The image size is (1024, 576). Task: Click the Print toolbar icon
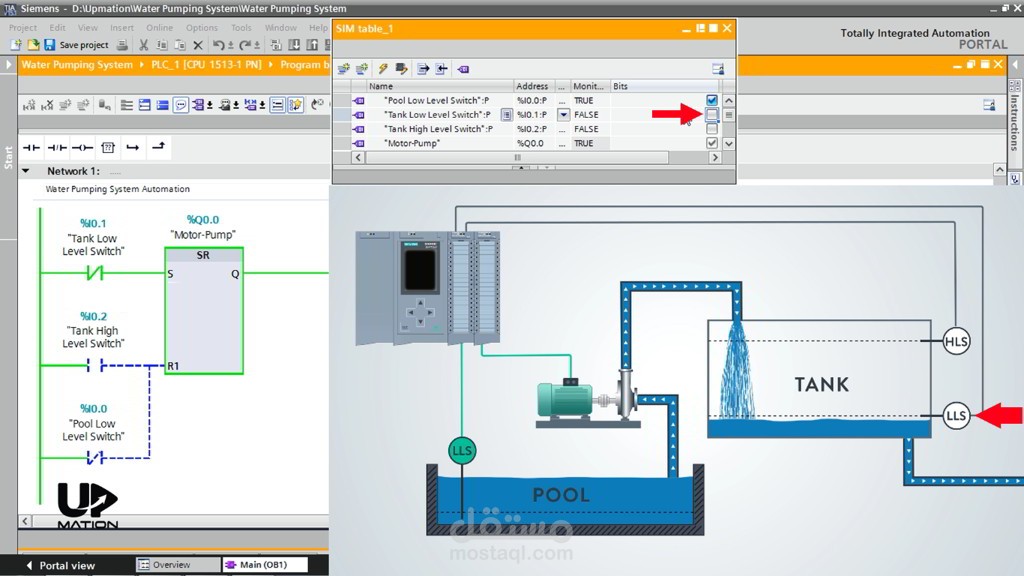pos(123,45)
